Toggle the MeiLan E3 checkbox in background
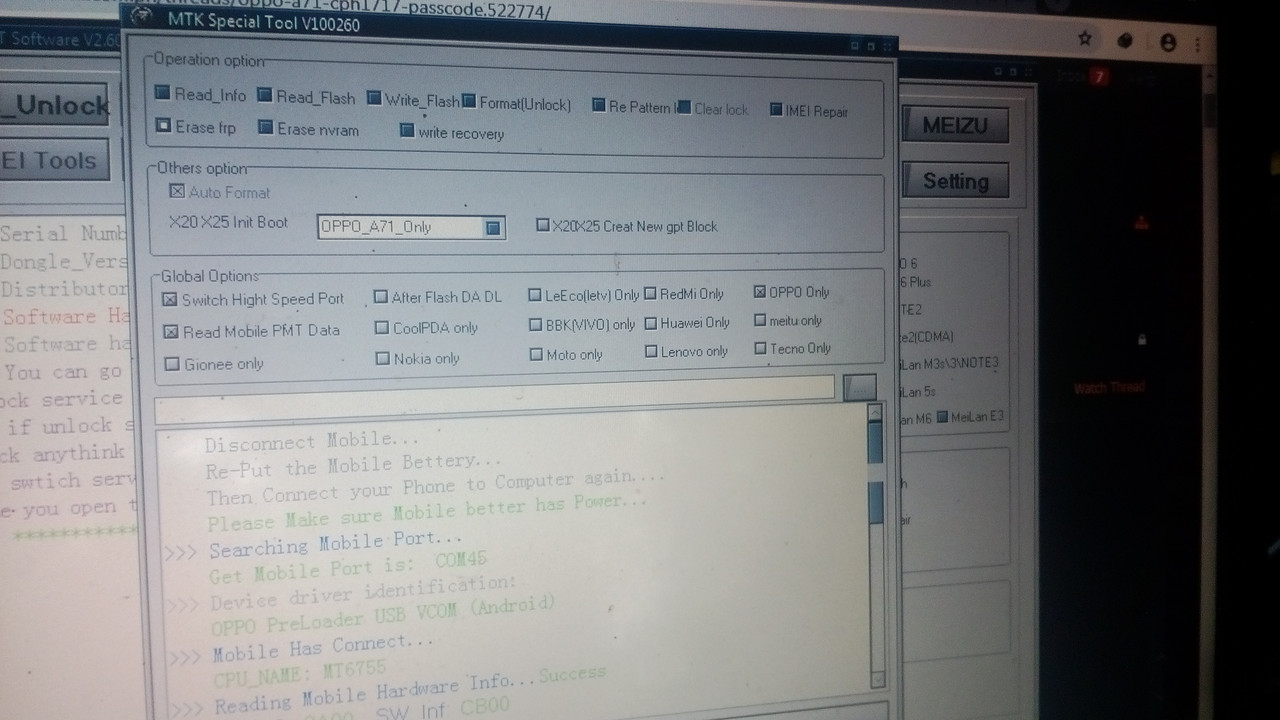Screen dimensions: 1280x720 click(x=942, y=417)
